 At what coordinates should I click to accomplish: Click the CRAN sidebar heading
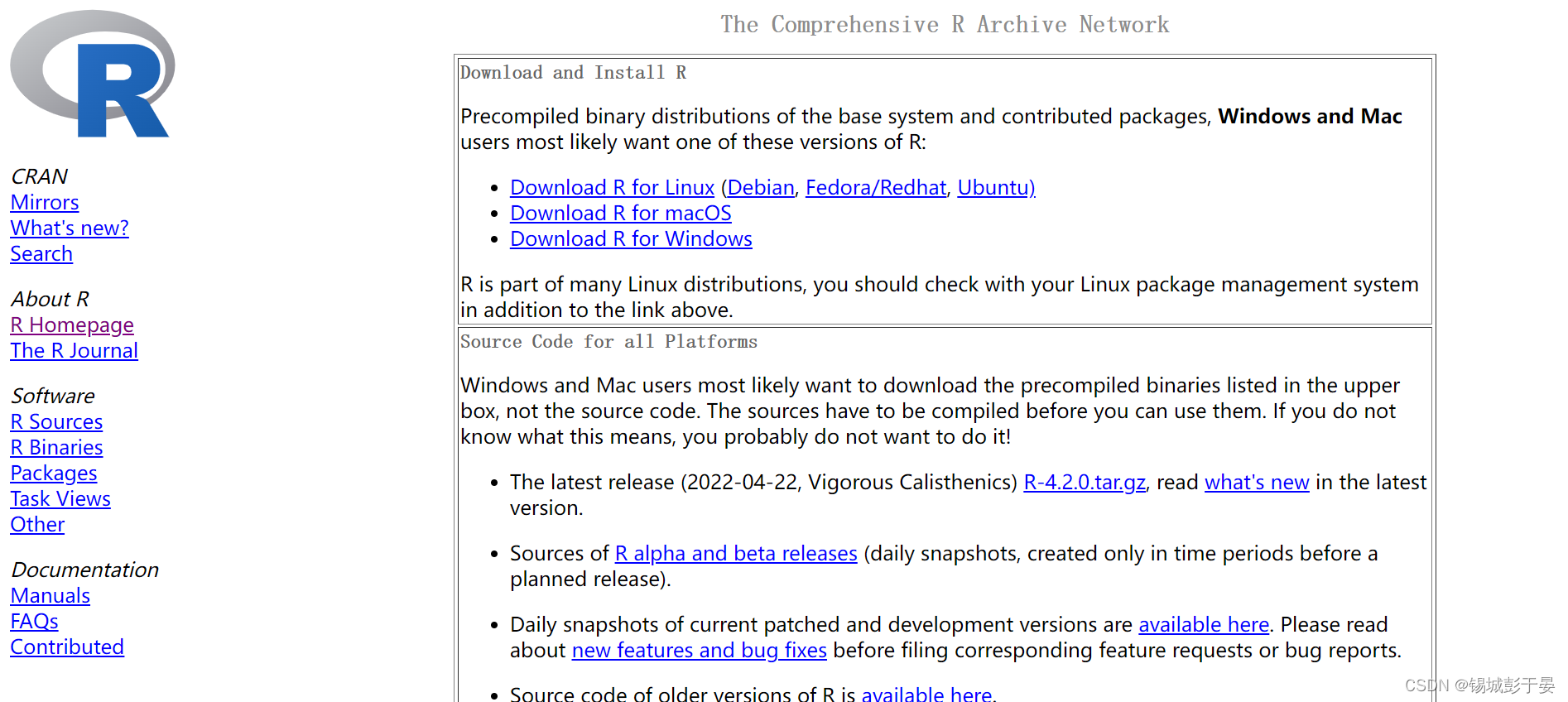(39, 177)
